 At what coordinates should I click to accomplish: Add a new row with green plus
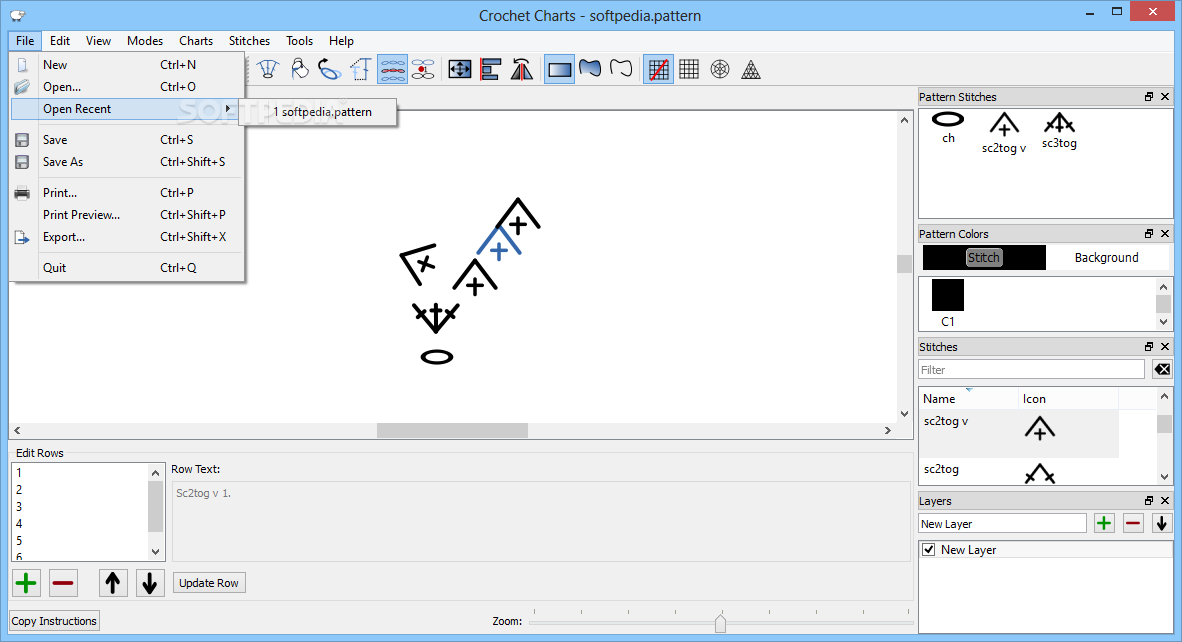[x=26, y=582]
